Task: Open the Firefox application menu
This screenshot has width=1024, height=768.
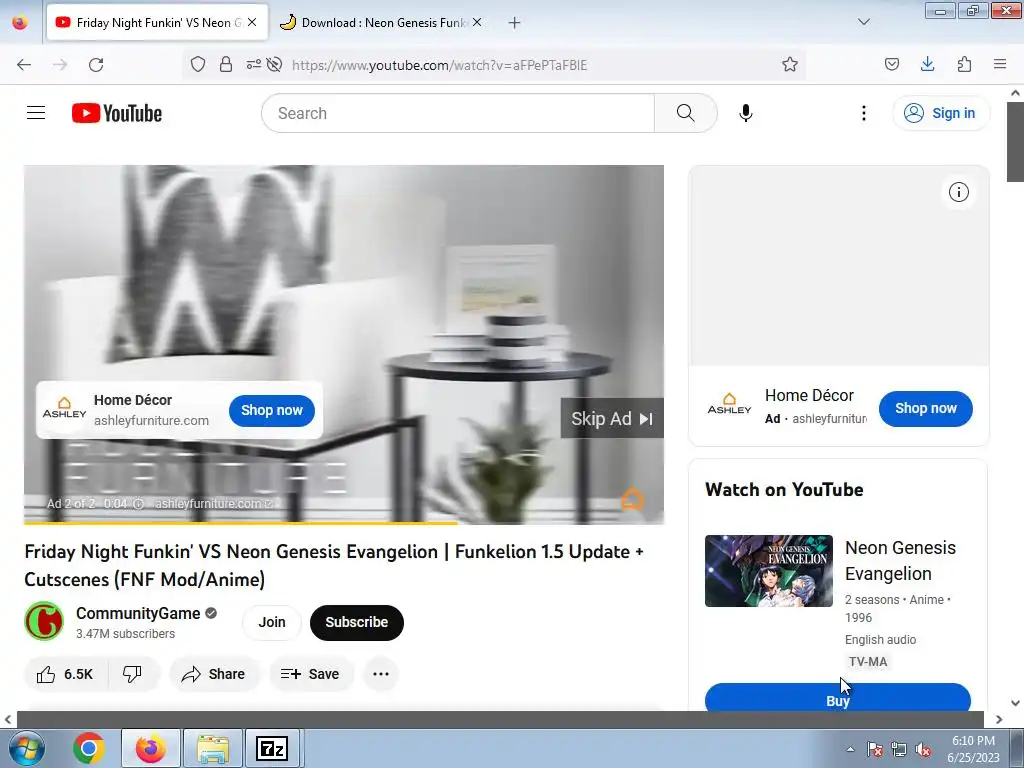Action: click(1000, 64)
